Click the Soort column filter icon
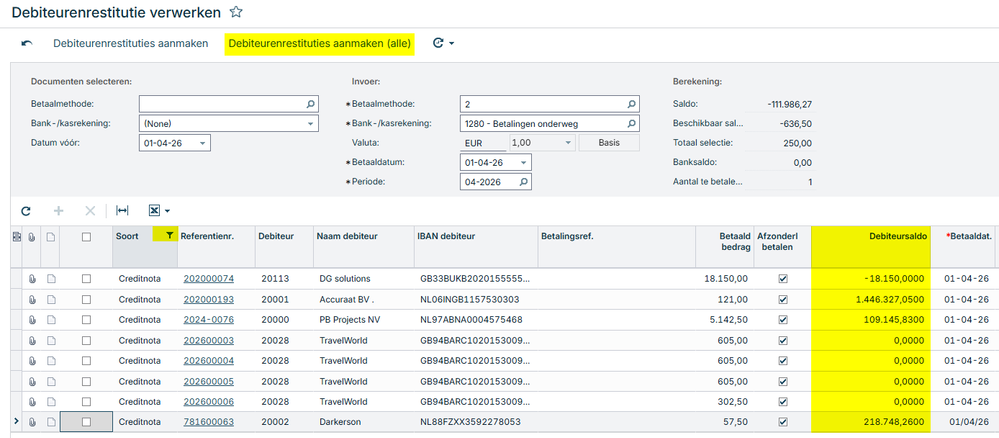The height and width of the screenshot is (438, 999). pos(169,235)
